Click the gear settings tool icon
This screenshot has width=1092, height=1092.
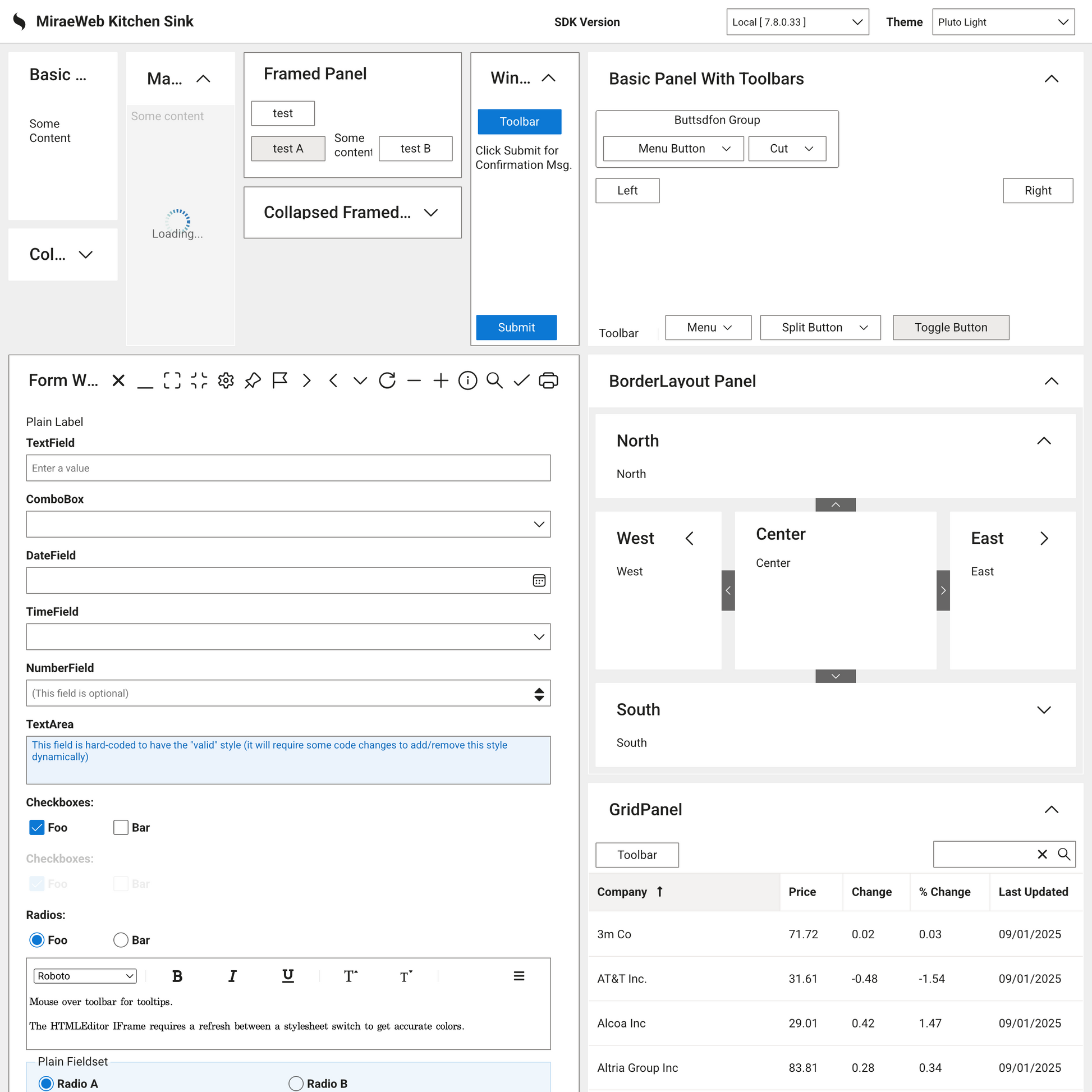[x=226, y=380]
